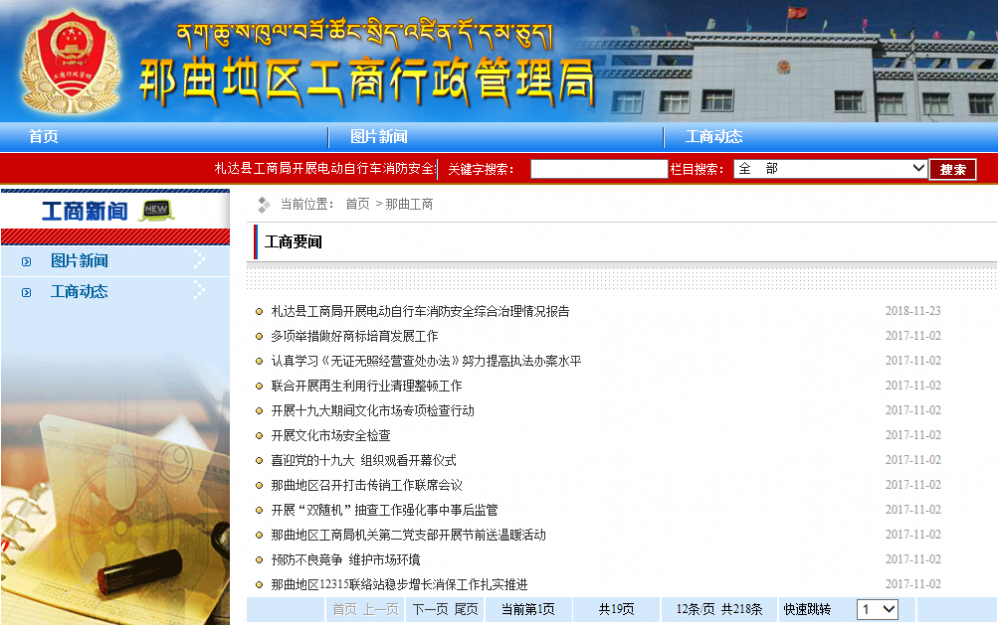Click the 搜索 search button

coord(952,169)
